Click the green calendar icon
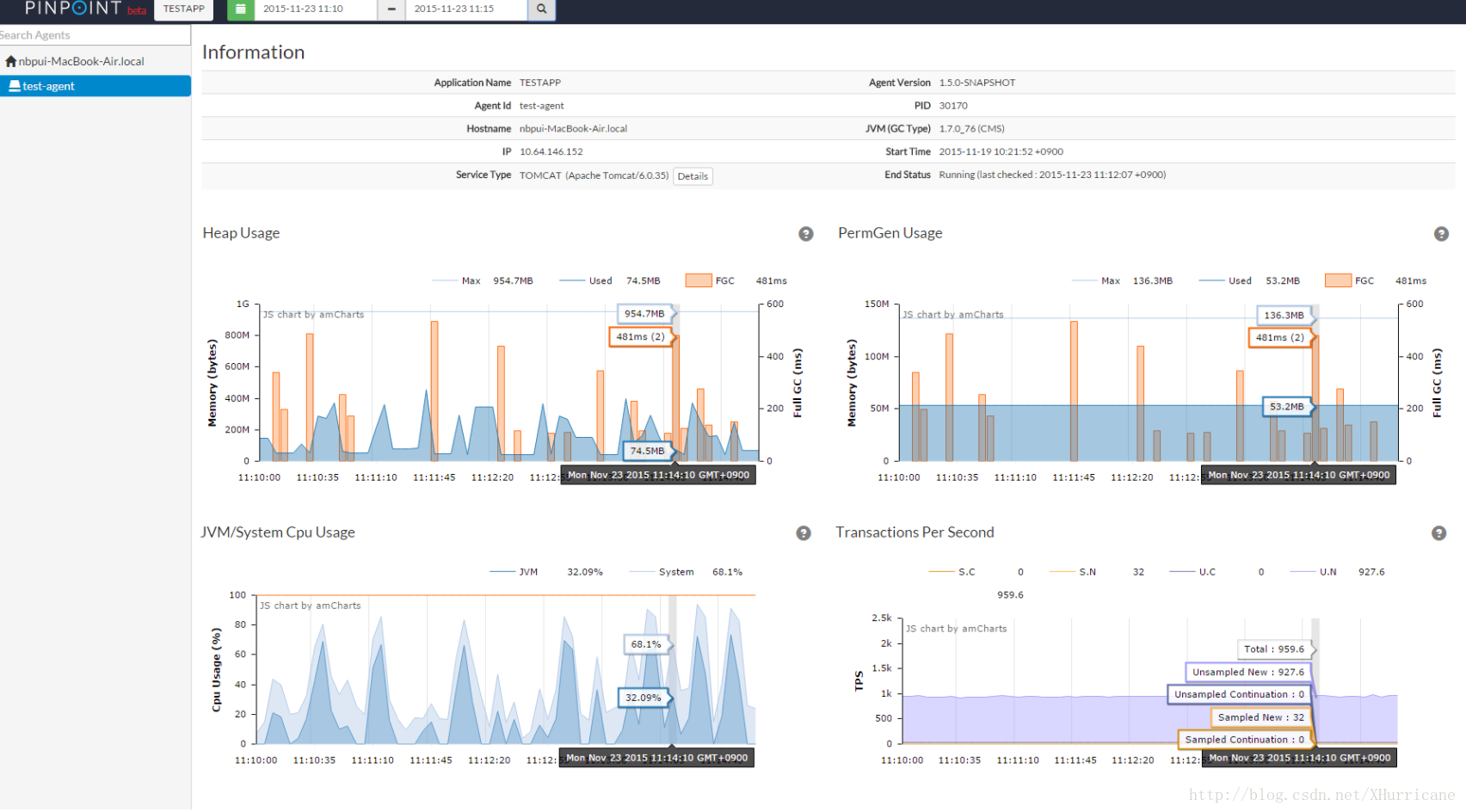 [x=240, y=9]
